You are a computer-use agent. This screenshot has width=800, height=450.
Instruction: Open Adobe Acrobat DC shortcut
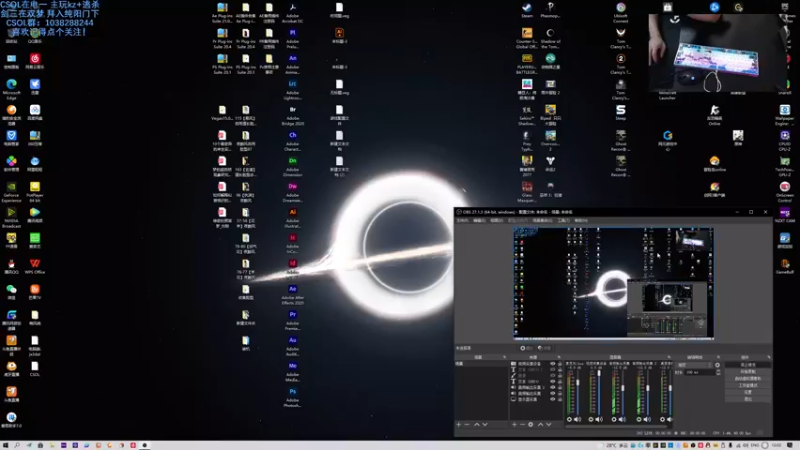pyautogui.click(x=292, y=12)
